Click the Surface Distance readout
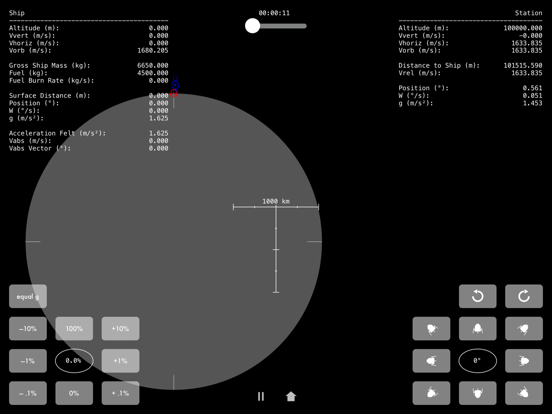 (x=89, y=96)
